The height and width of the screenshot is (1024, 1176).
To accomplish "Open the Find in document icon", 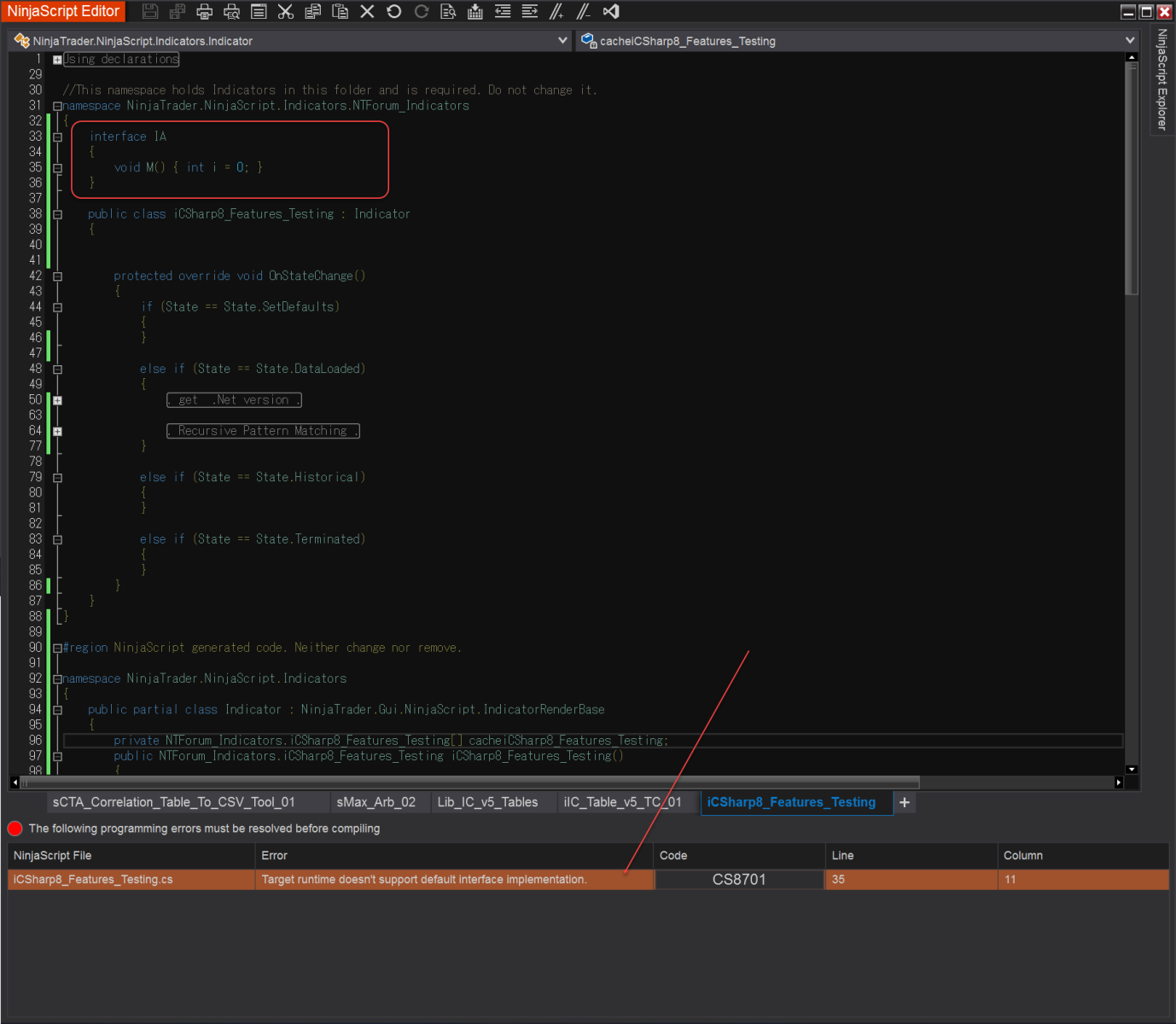I will [x=448, y=12].
